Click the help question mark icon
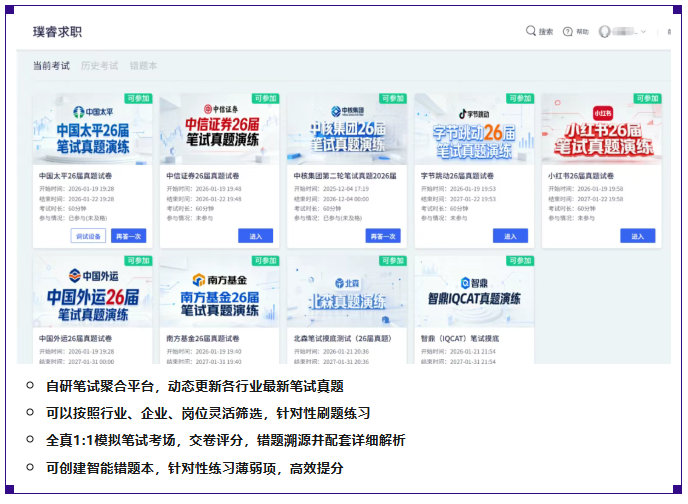The width and height of the screenshot is (688, 504). click(x=568, y=31)
